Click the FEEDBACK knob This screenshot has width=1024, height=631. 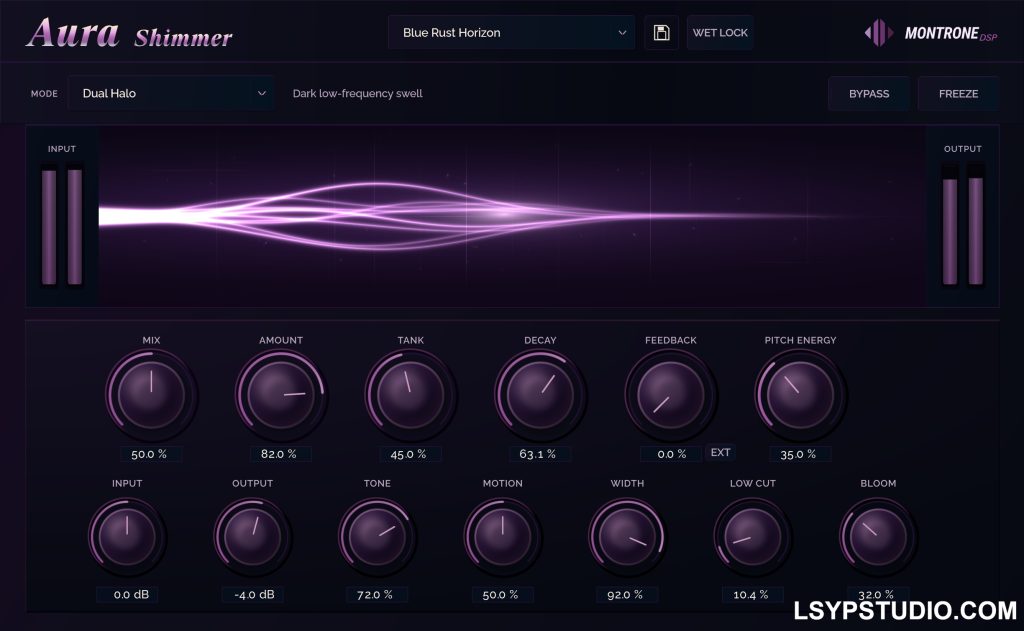tap(670, 395)
